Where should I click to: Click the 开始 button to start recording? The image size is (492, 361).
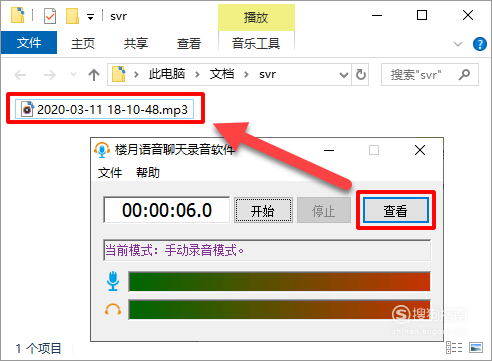tap(263, 210)
